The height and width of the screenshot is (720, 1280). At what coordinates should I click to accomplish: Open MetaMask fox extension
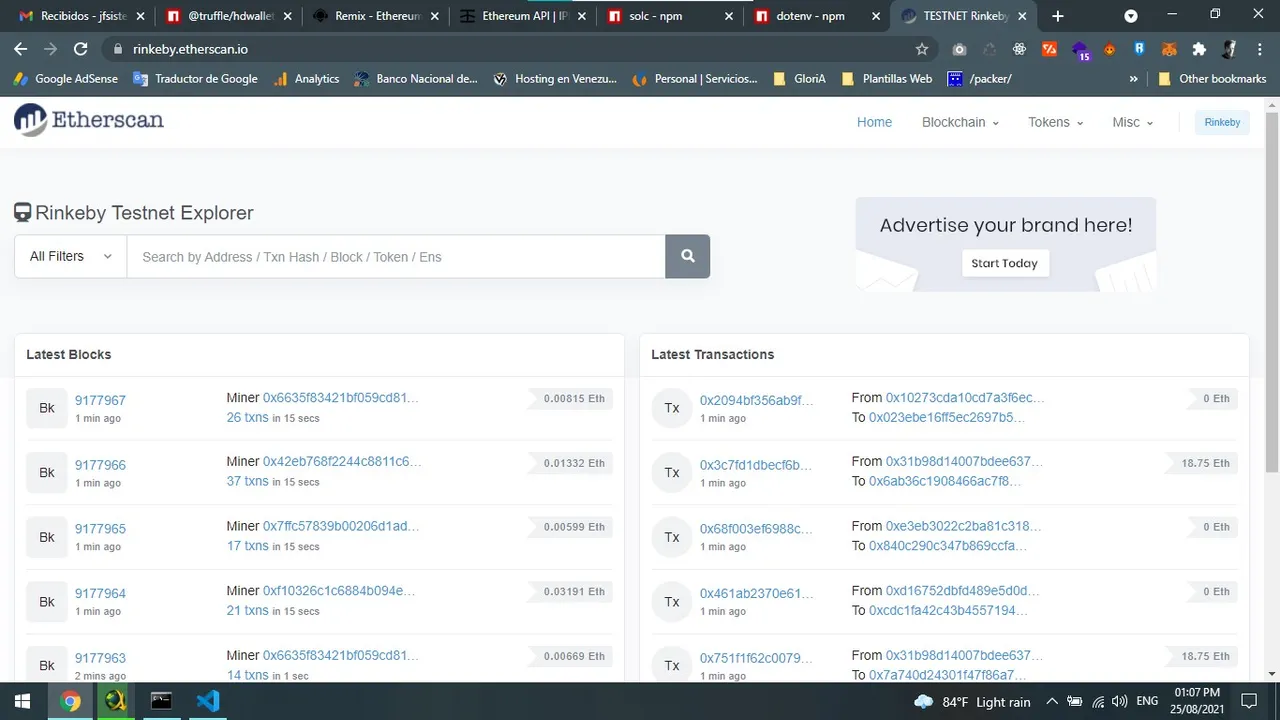coord(1169,49)
